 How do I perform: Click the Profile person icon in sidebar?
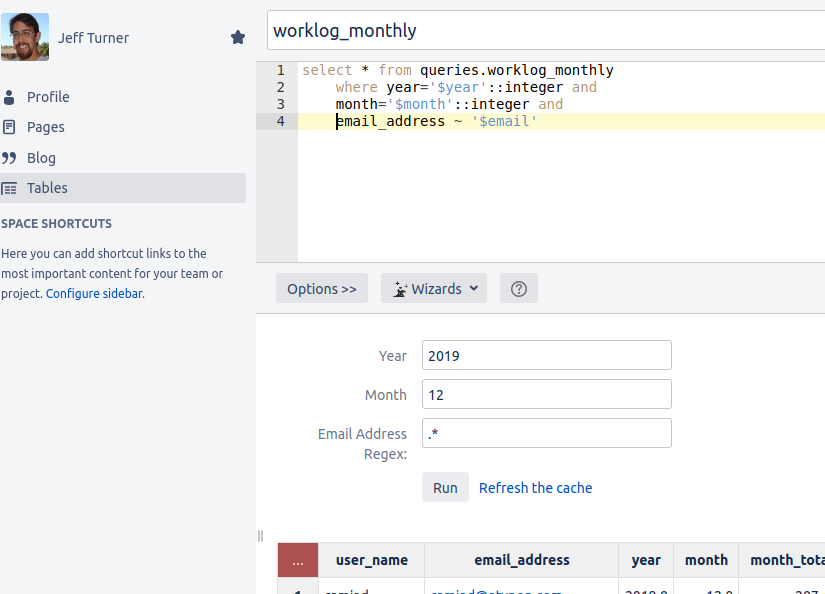(10, 97)
